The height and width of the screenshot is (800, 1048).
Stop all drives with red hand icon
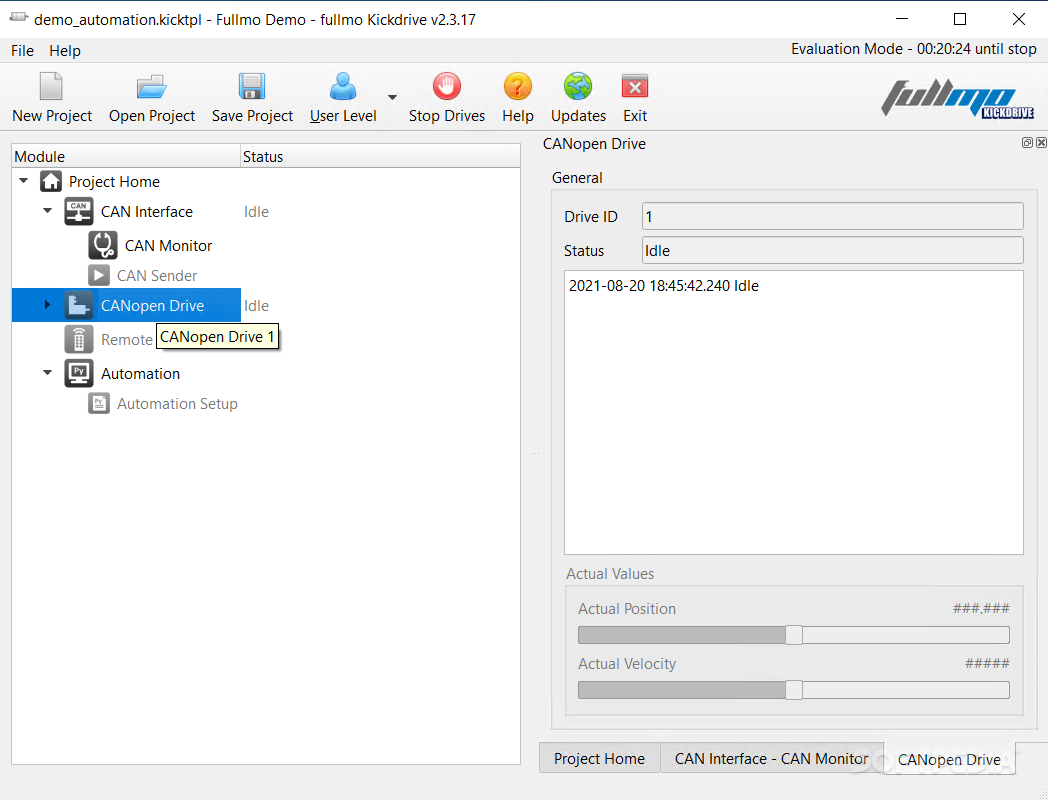[446, 87]
